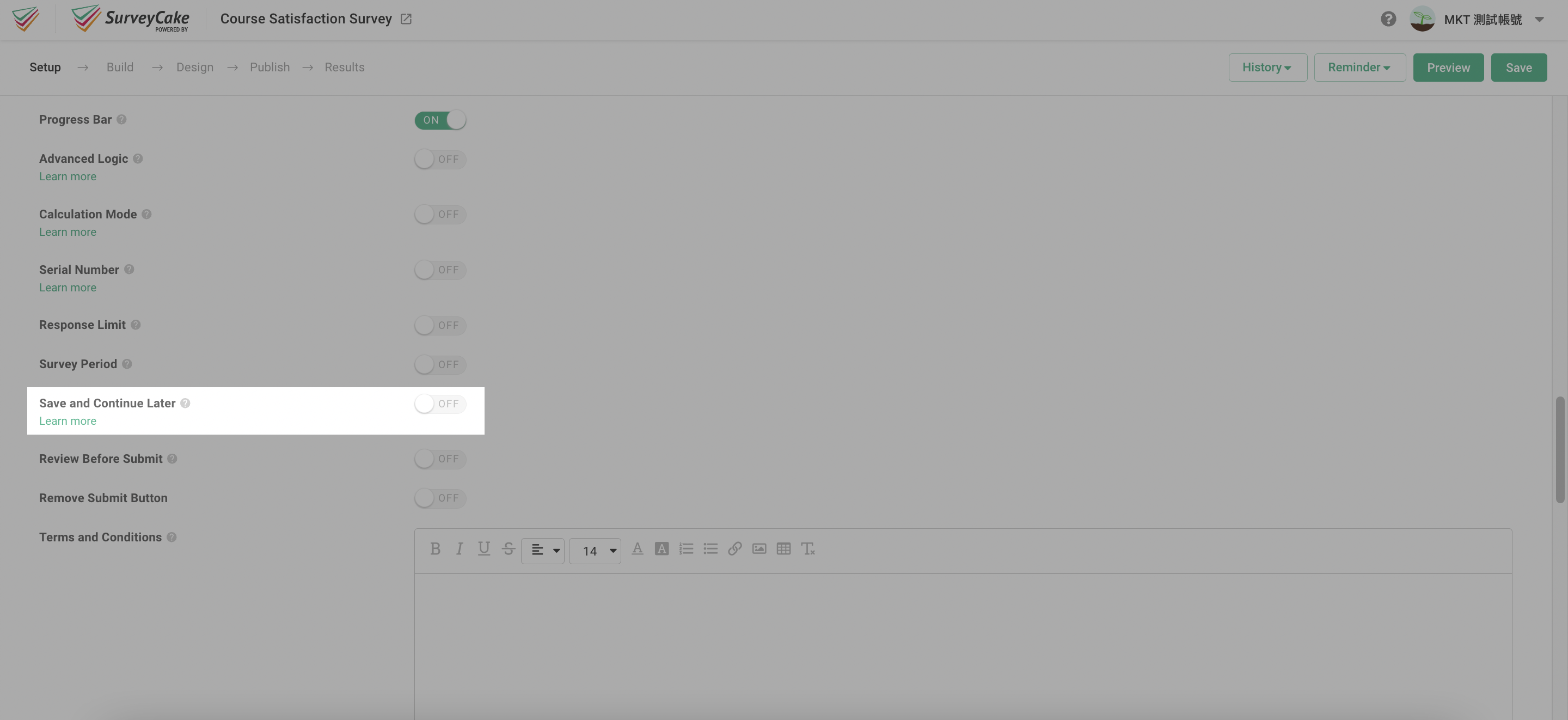Apply bold formatting in the Terms editor

point(434,549)
